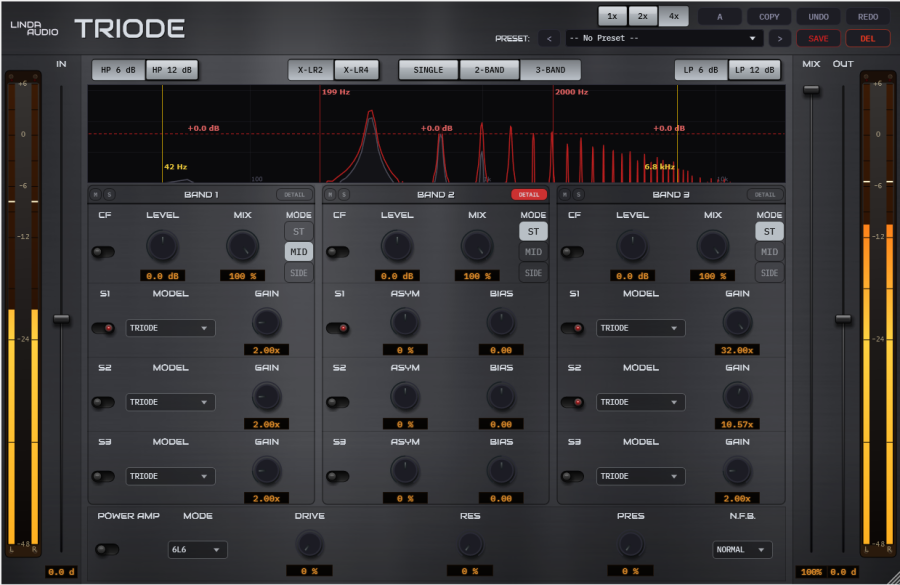The image size is (900, 585).
Task: Click the Band 2 S1 BIAS knob
Action: (501, 323)
